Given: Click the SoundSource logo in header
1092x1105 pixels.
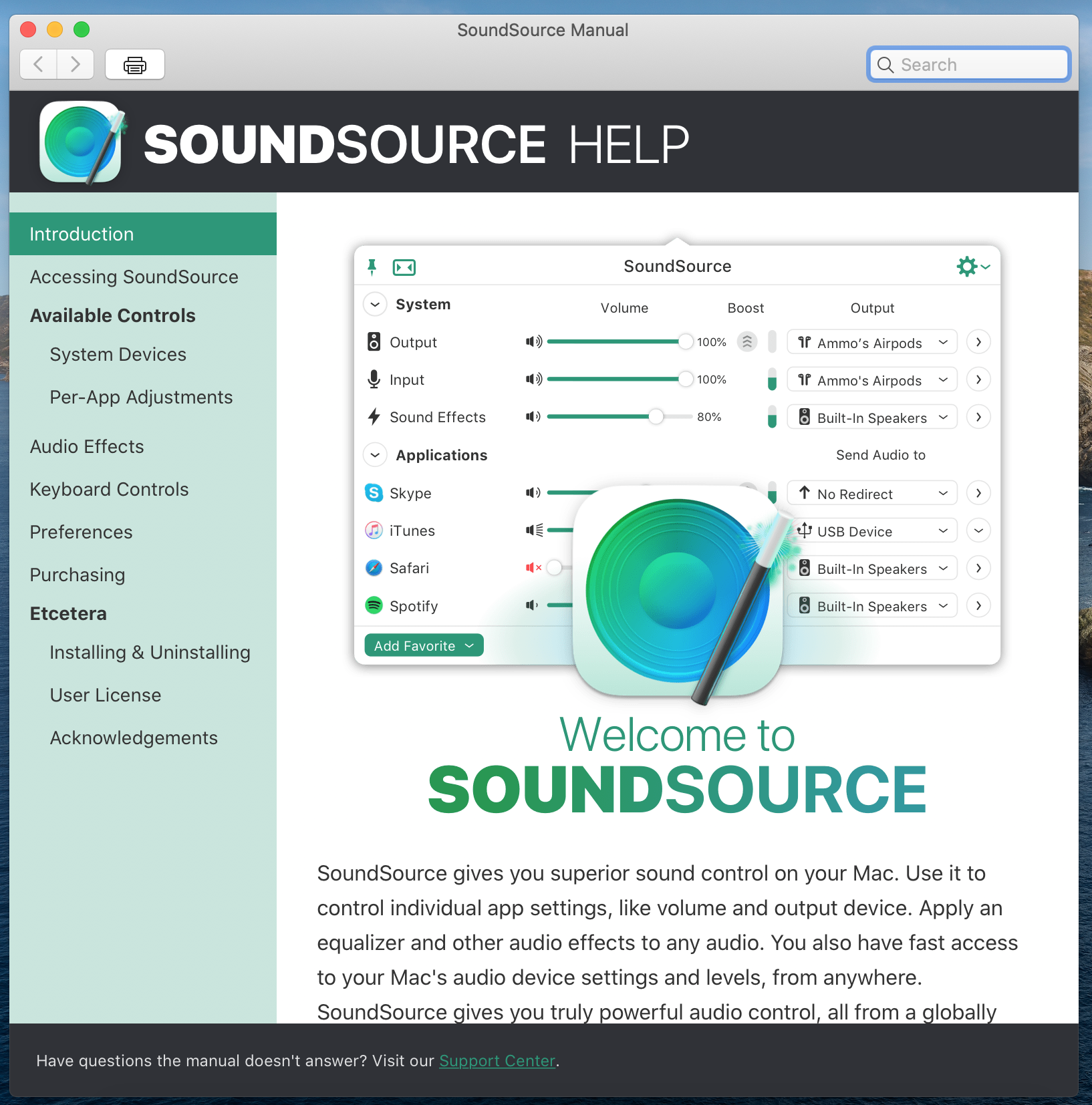Looking at the screenshot, I should 83,142.
